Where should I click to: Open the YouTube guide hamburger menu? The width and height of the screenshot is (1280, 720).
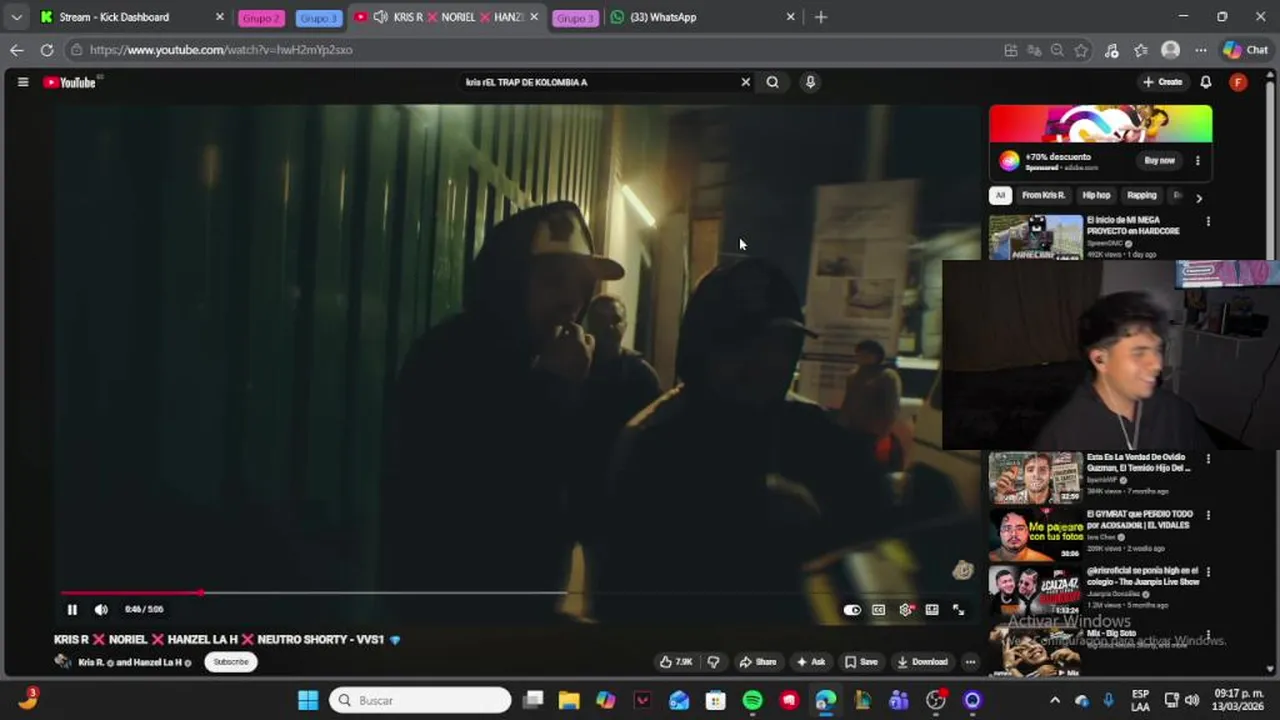coord(23,82)
